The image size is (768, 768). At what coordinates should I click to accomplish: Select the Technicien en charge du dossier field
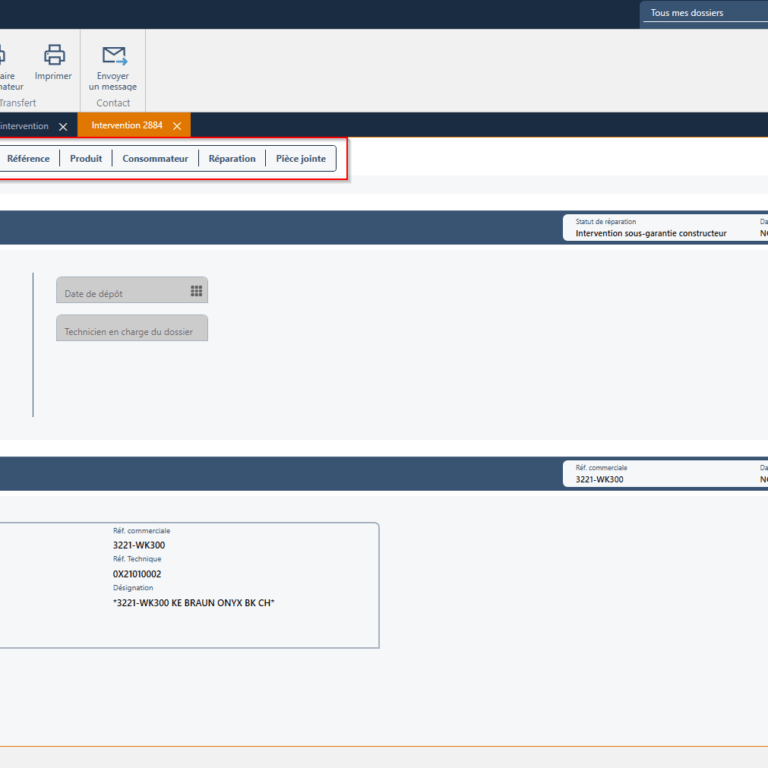(x=131, y=330)
